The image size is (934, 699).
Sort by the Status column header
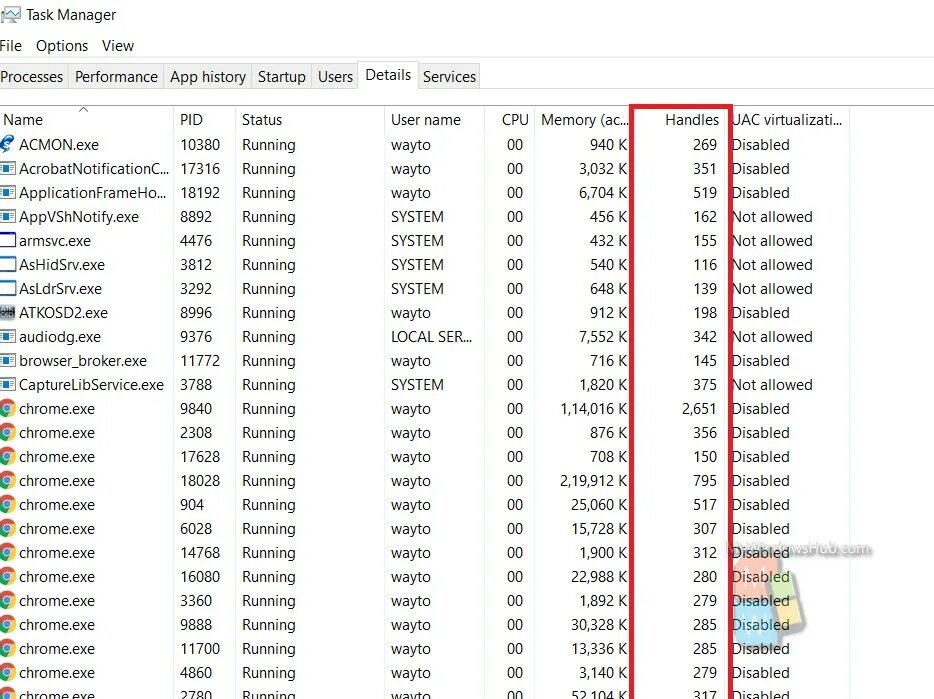310,119
